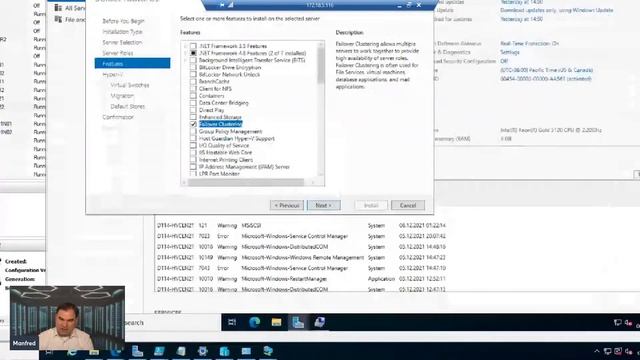Open the Pacific Time zone link
Image resolution: width=640 pixels, height=360 pixels.
[547, 70]
